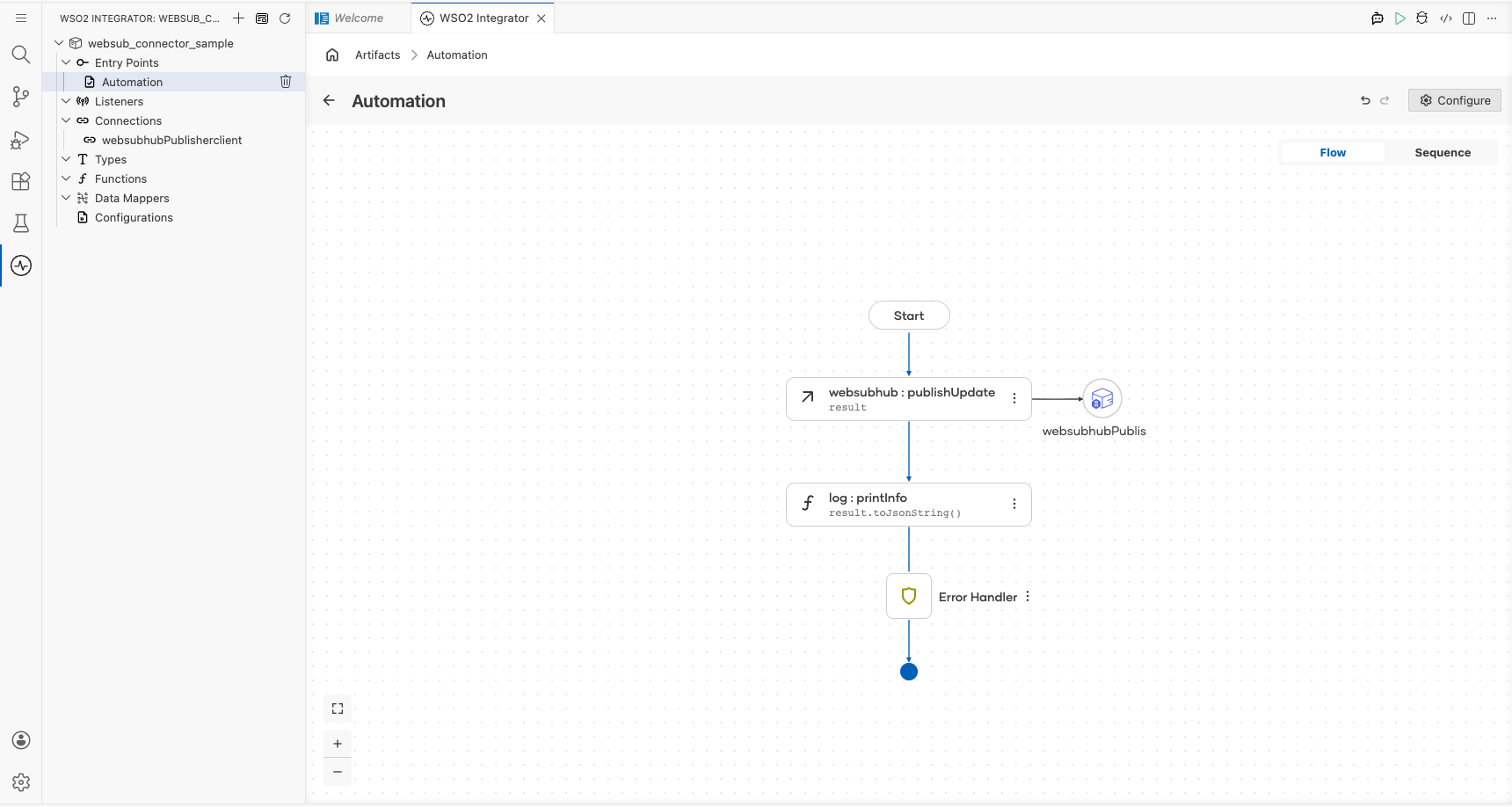Collapse Entry Points section

(66, 62)
